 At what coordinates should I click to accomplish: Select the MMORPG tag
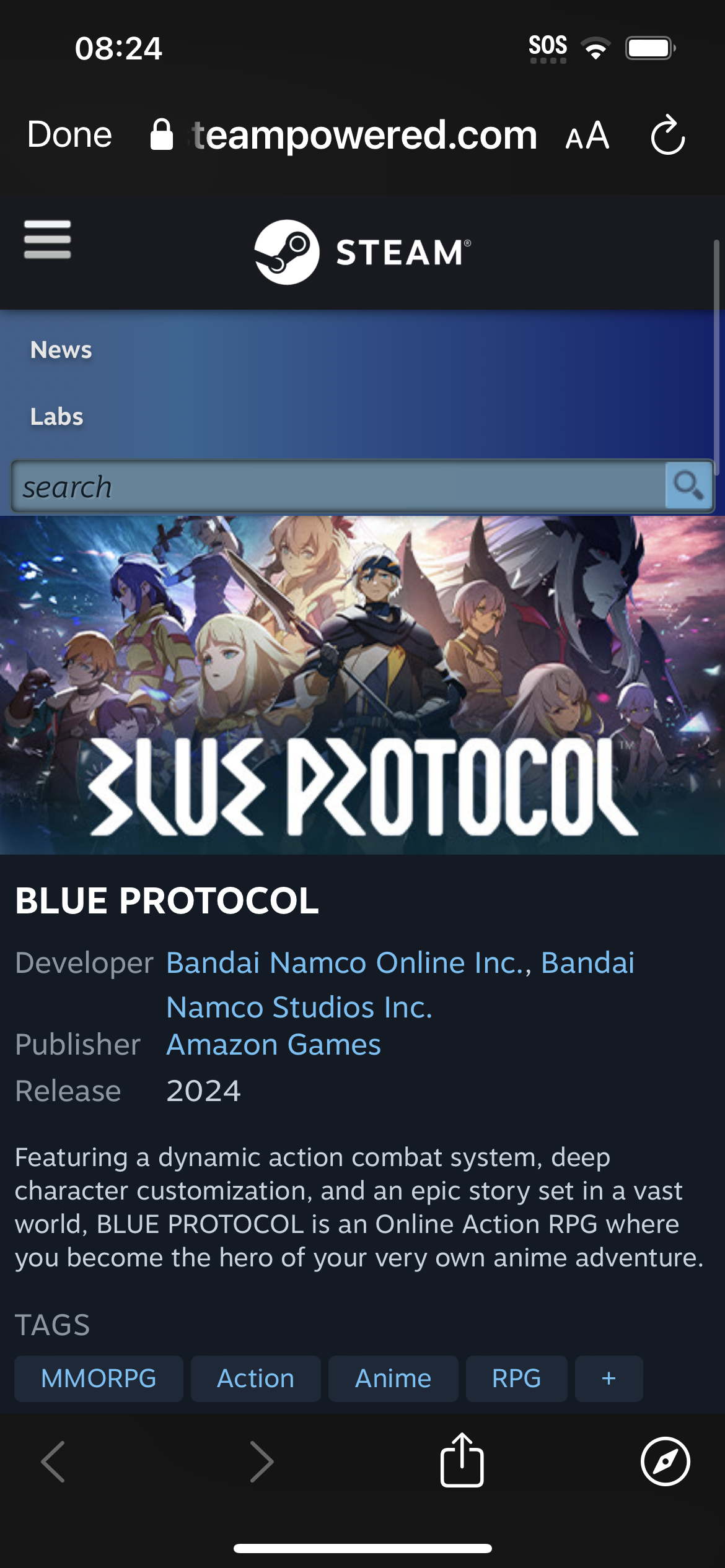[x=99, y=1379]
